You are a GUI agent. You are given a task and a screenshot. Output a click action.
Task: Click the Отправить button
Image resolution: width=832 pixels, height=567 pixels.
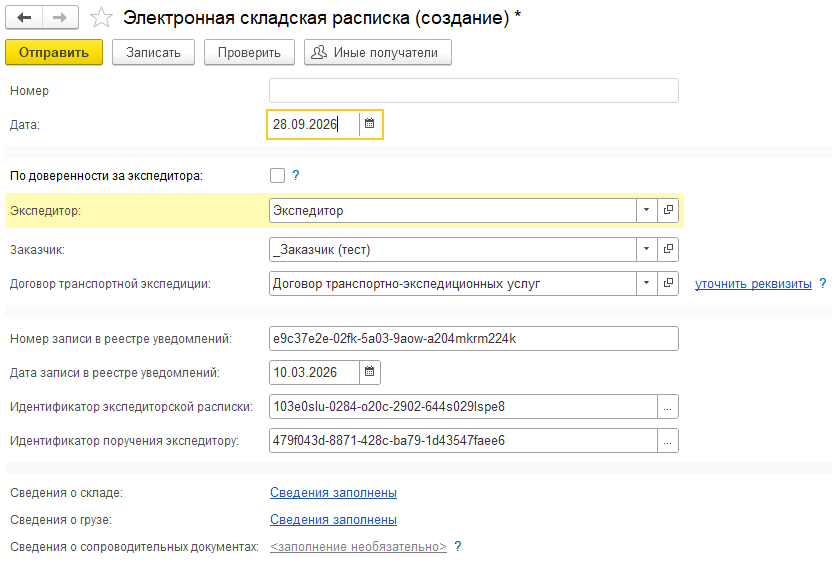coord(54,53)
